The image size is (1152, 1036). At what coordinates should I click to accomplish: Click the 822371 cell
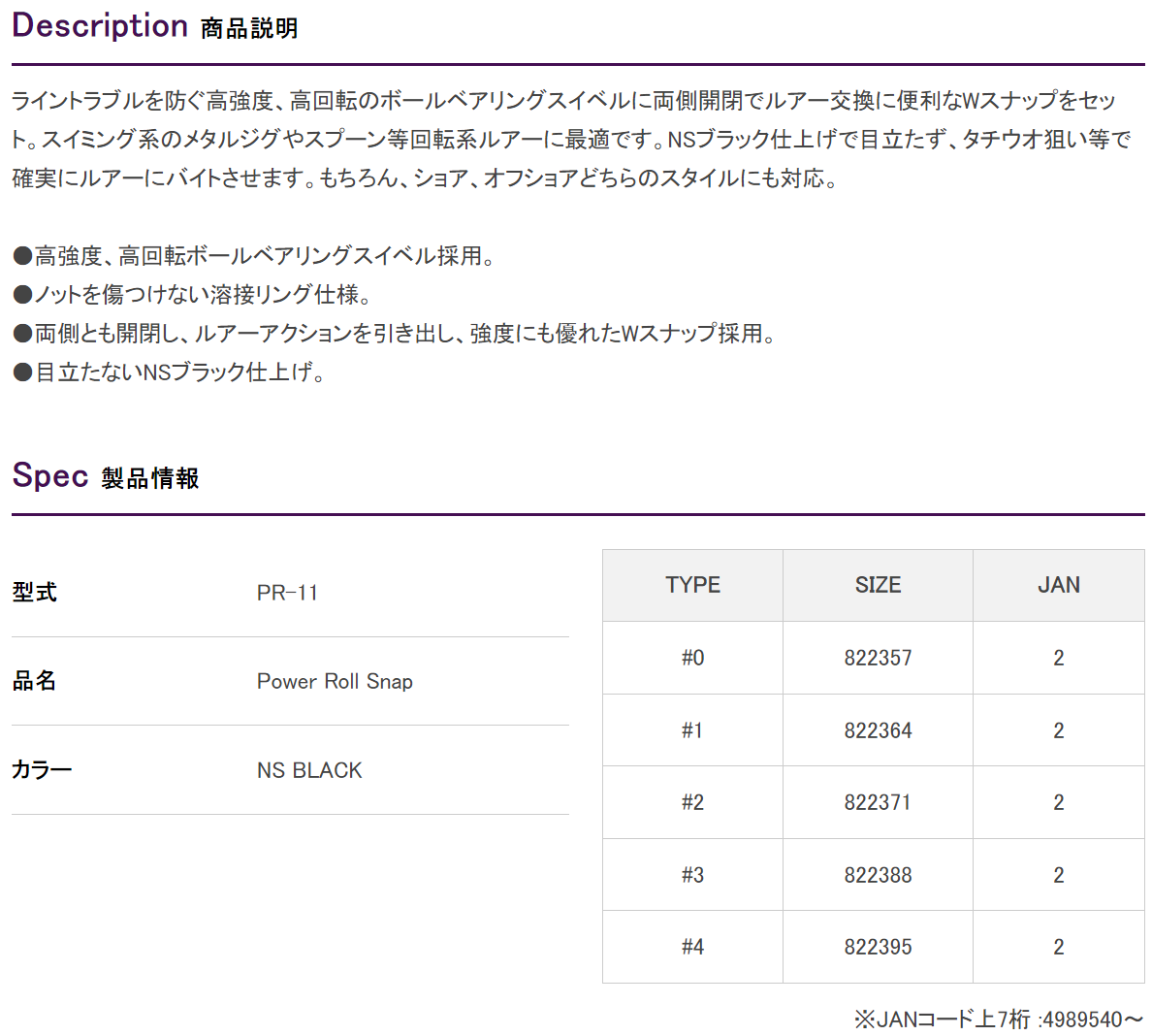878,802
